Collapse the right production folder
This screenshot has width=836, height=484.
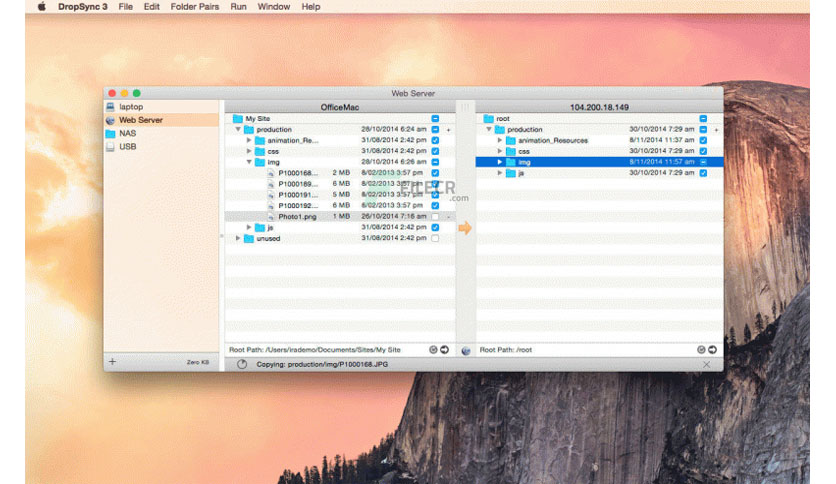coord(488,130)
